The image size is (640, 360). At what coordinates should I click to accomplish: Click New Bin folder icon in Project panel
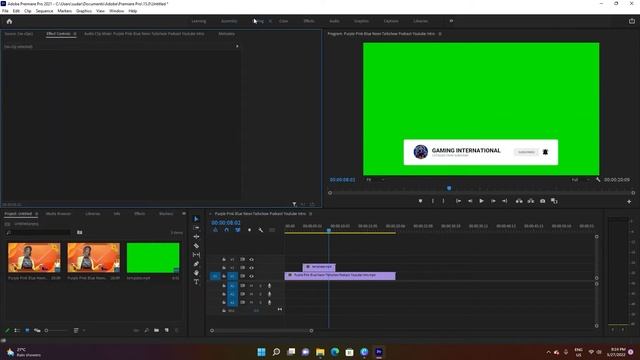[157, 330]
